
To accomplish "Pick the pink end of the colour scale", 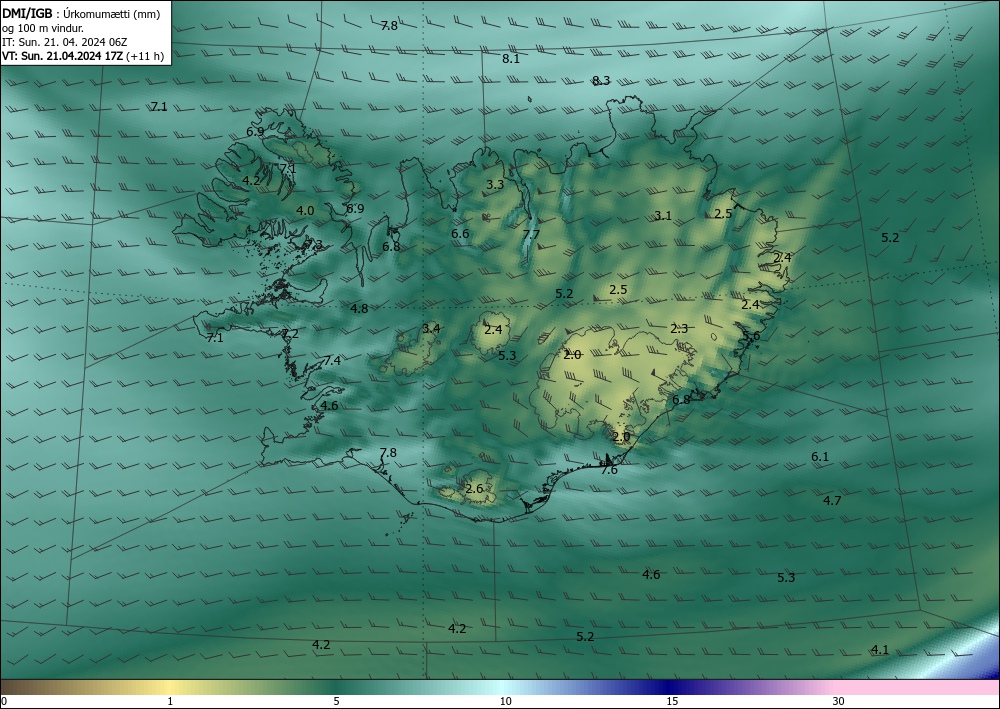I will 918,687.
